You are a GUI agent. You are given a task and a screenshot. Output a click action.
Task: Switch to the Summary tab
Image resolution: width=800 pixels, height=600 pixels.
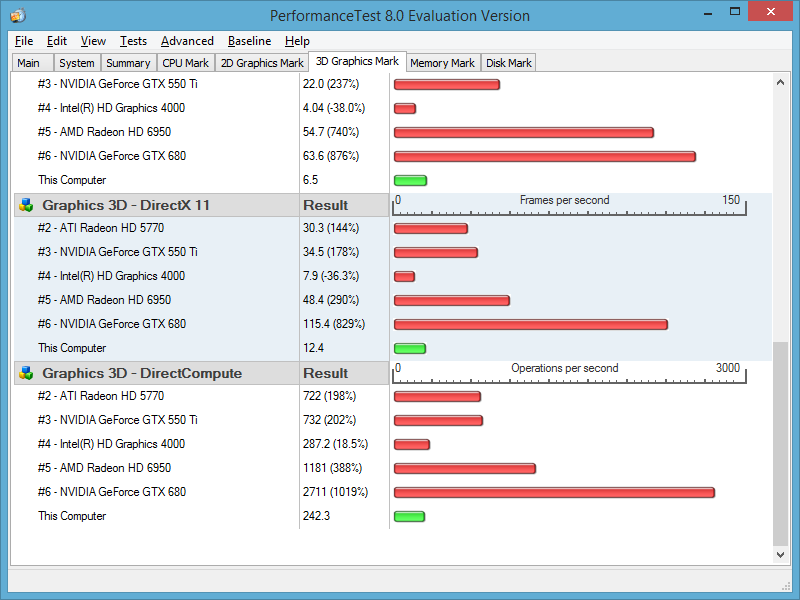click(128, 63)
